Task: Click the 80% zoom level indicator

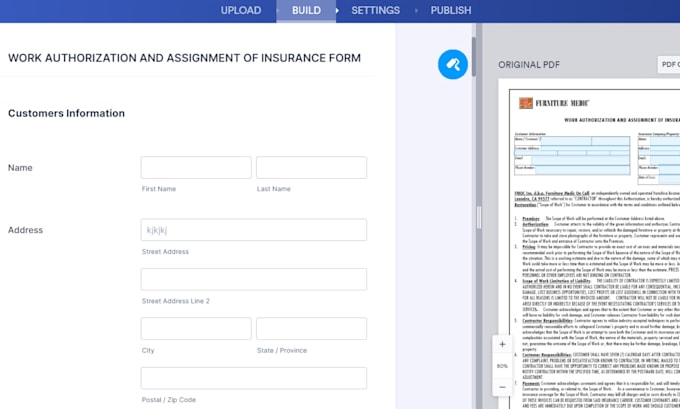Action: point(502,366)
